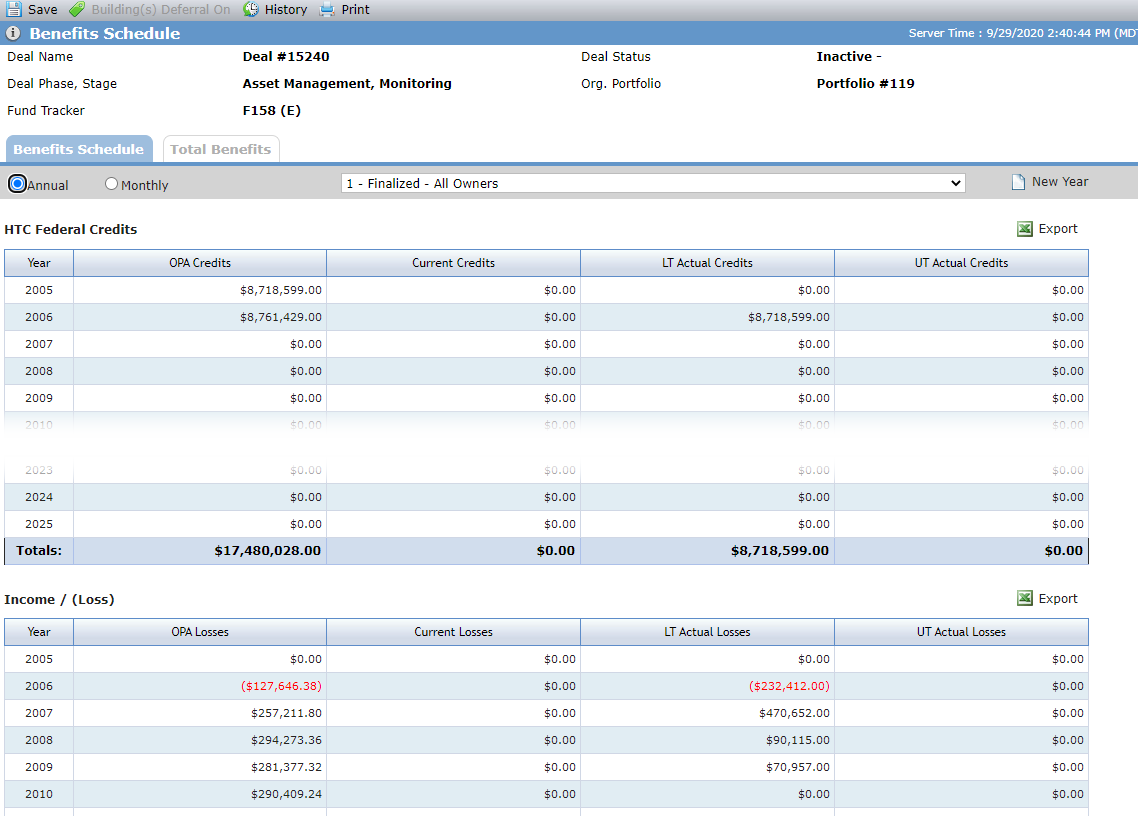Select the Monthly radio button

coord(111,184)
